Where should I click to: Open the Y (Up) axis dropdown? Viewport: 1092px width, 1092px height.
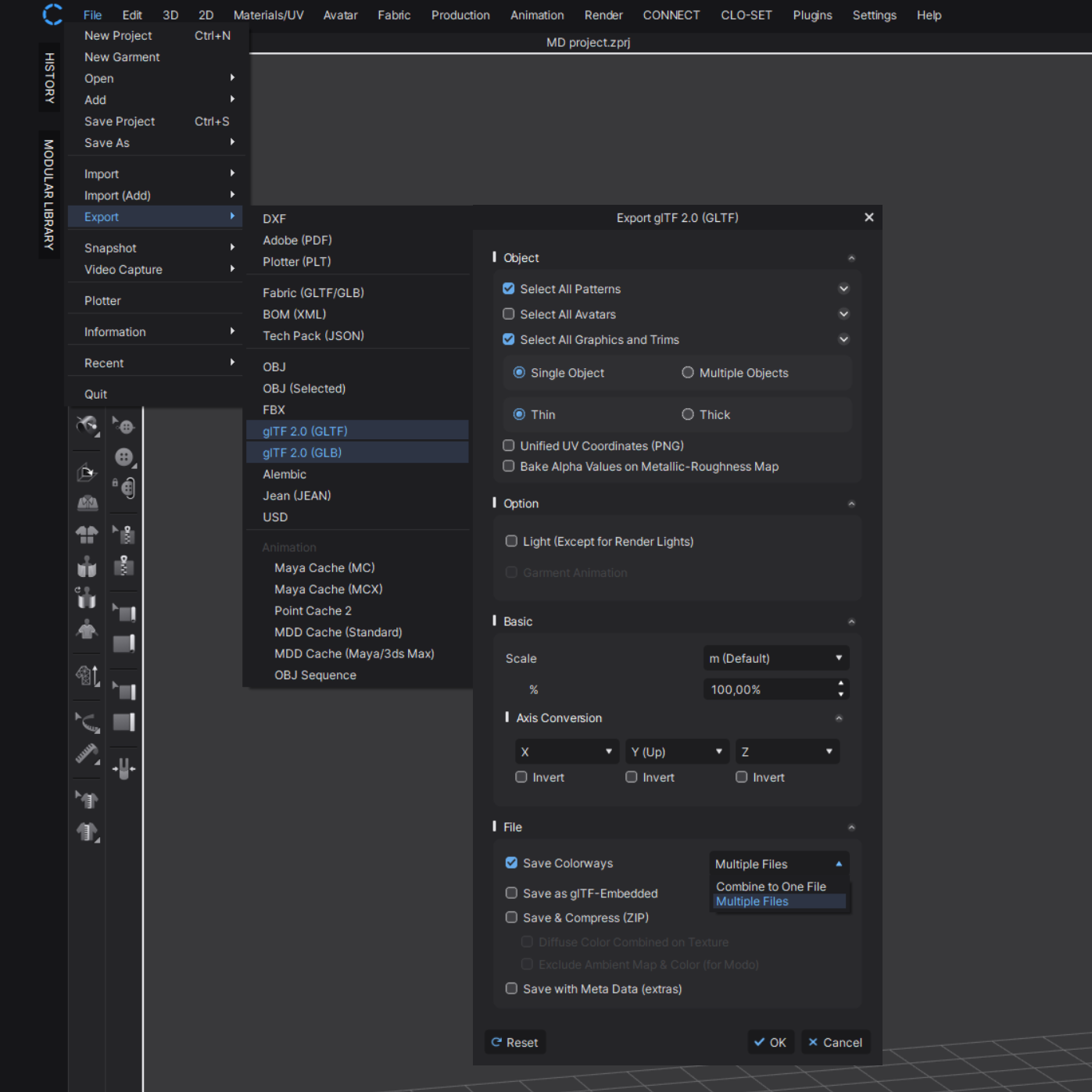(x=677, y=752)
